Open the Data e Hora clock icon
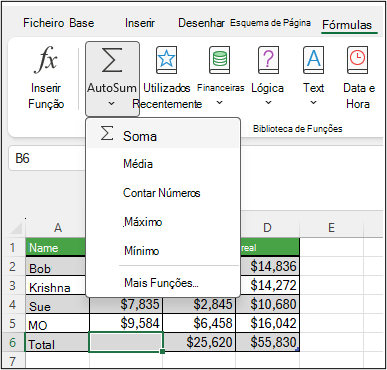 tap(357, 60)
